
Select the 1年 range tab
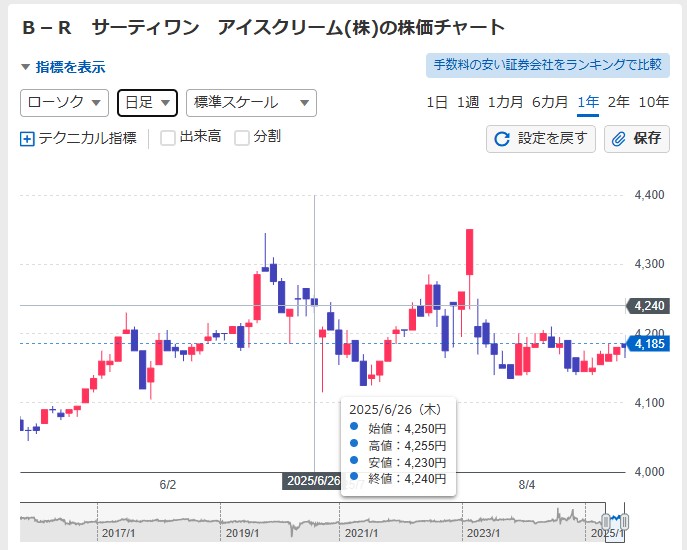tap(588, 102)
